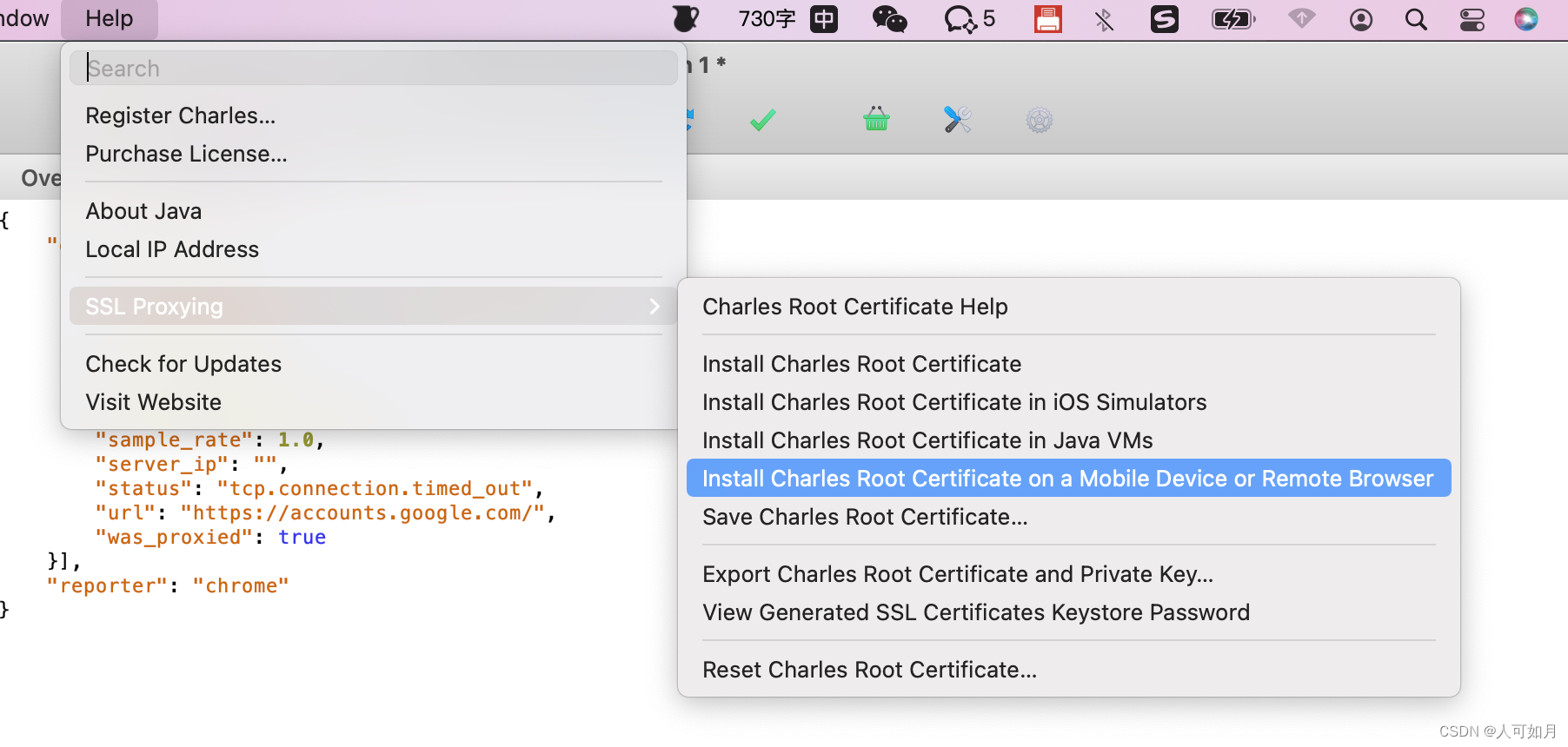This screenshot has width=1568, height=747.
Task: Click the "reporter": "chrome" line
Action: pyautogui.click(x=168, y=585)
